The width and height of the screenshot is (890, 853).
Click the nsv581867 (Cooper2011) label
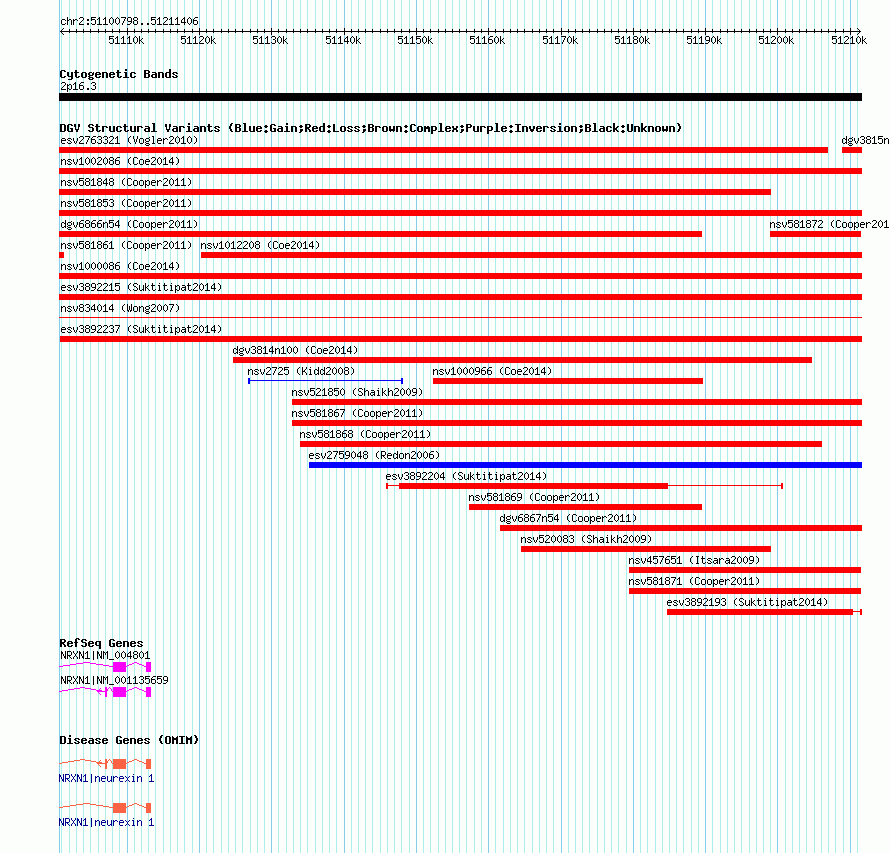pos(358,413)
